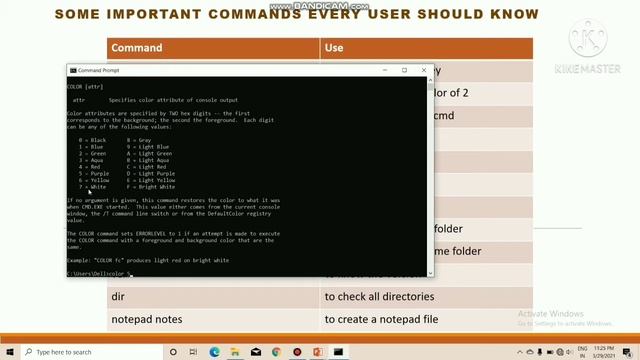Open the Mail app from taskbar
The height and width of the screenshot is (360, 640).
(256, 352)
